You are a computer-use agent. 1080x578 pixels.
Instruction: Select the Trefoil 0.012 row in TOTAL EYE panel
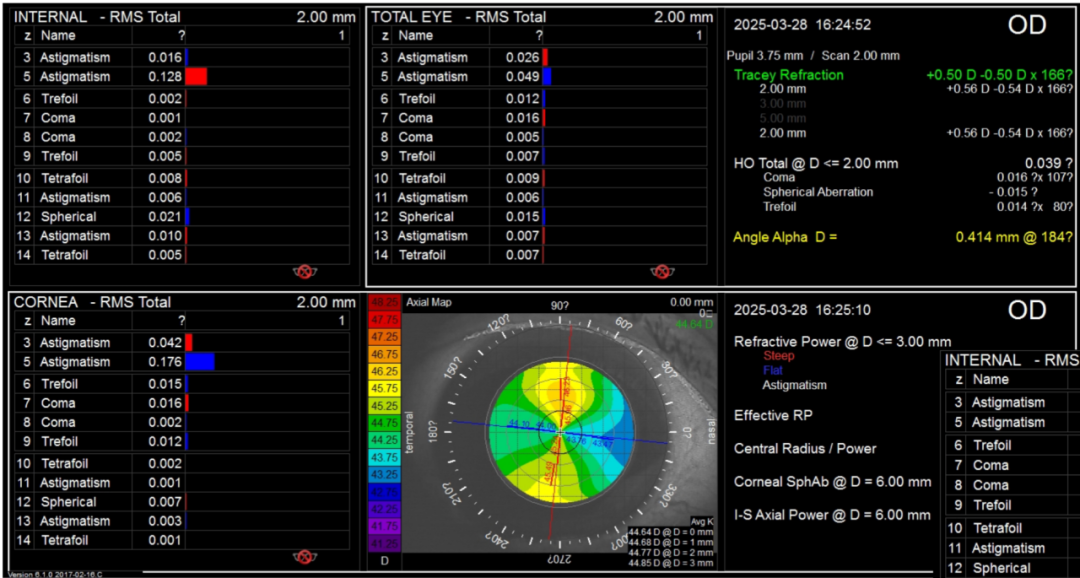539,99
